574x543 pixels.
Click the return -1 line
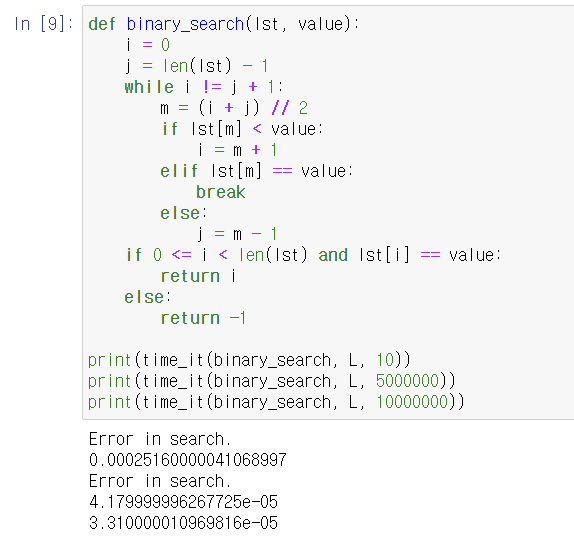(x=203, y=318)
